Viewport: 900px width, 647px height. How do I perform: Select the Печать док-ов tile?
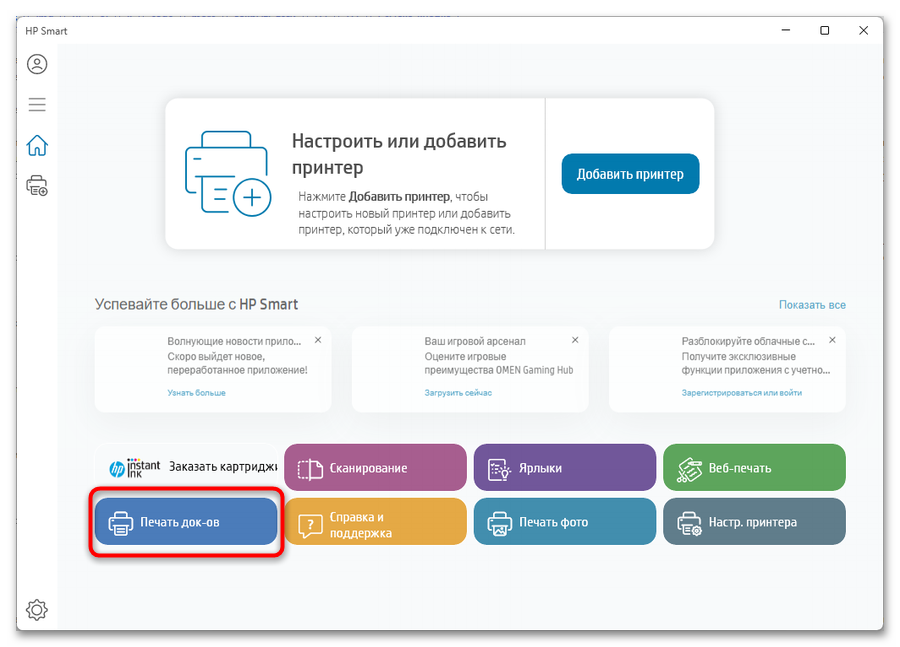(x=186, y=521)
